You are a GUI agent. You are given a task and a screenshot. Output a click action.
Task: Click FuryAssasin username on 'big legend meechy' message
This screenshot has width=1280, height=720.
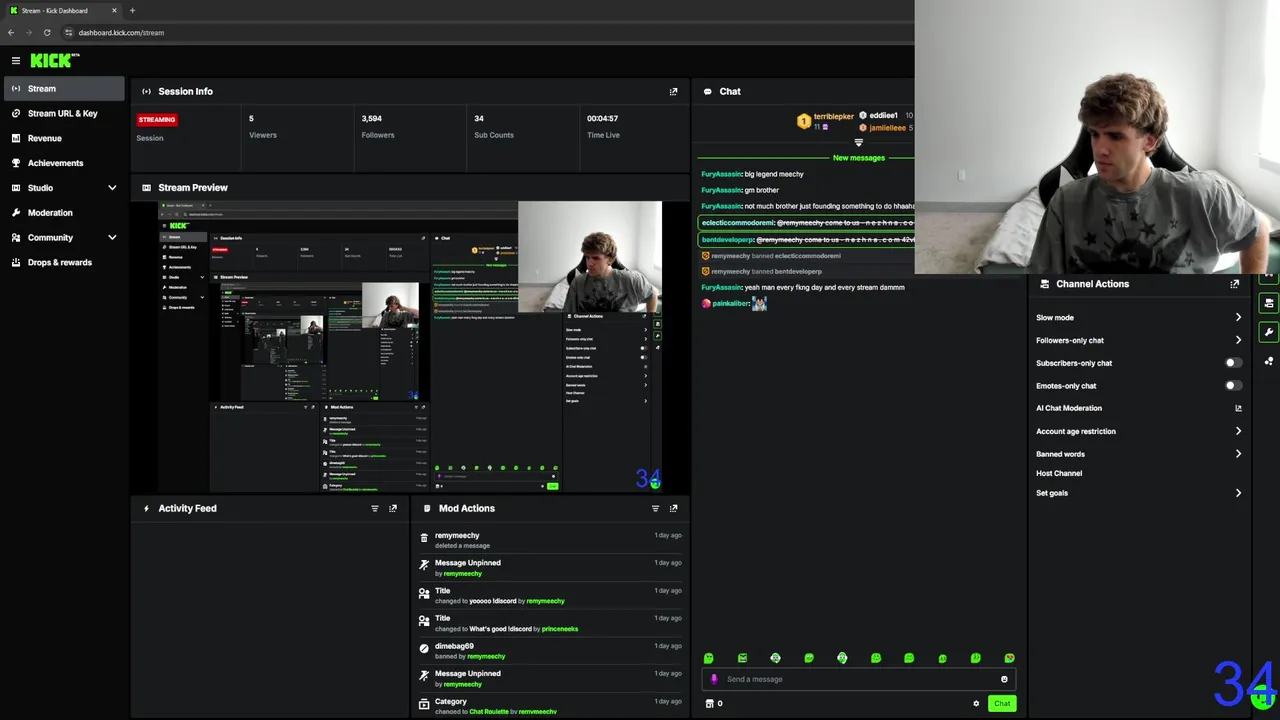click(721, 174)
